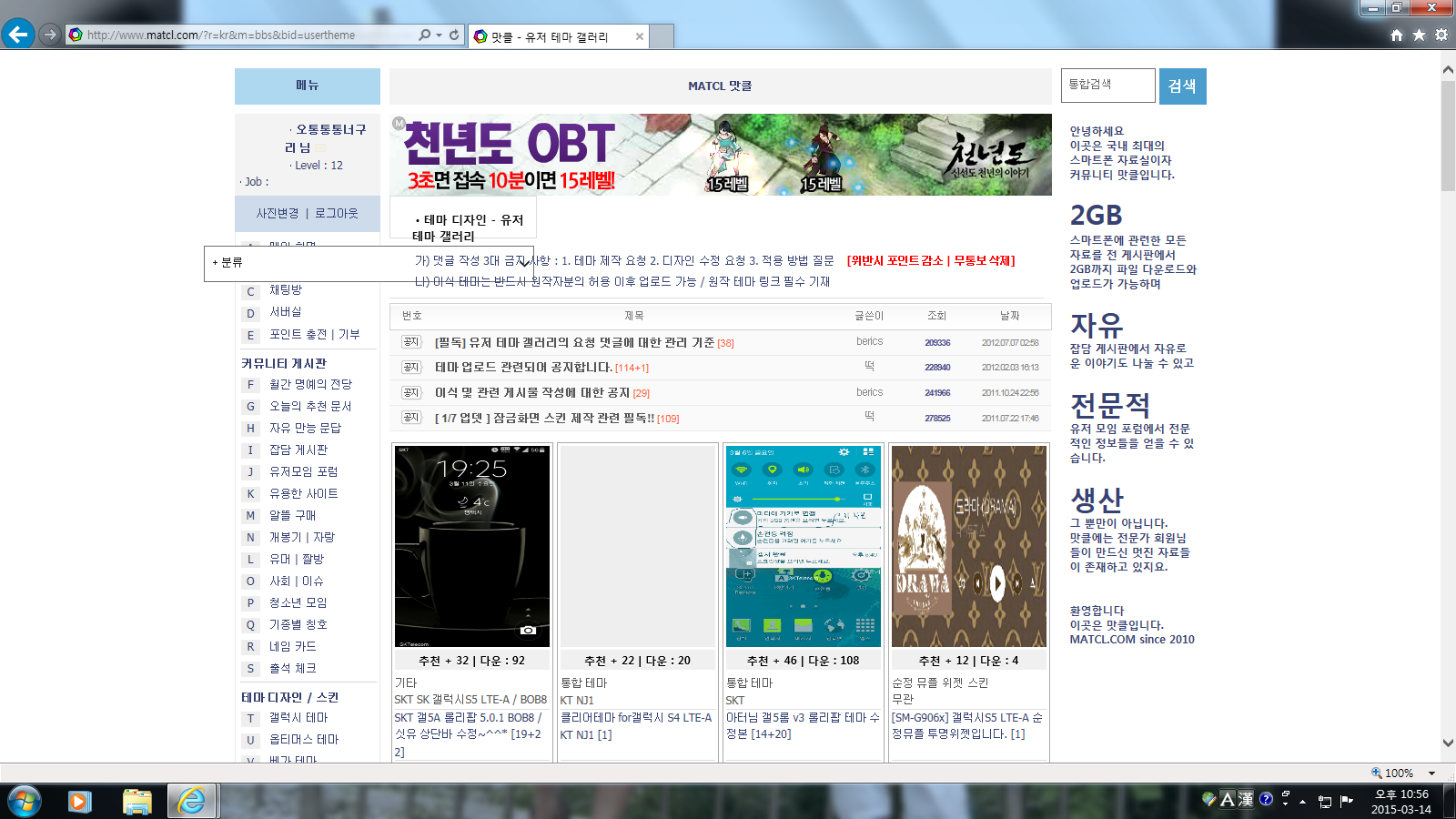Viewport: 1456px width, 819px height.
Task: Open the zoom level 100% dropdown arrow
Action: [x=1431, y=773]
